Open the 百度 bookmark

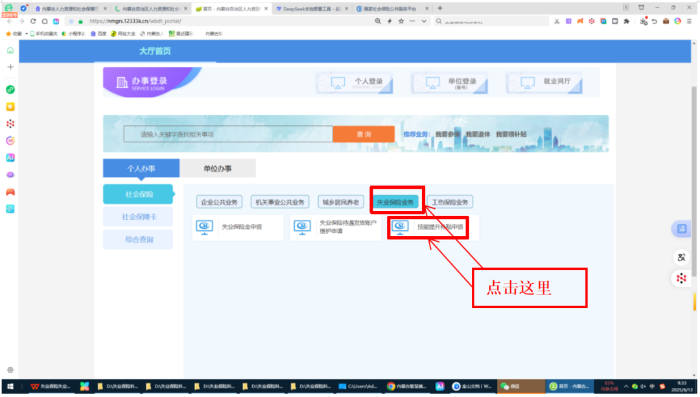click(x=99, y=33)
